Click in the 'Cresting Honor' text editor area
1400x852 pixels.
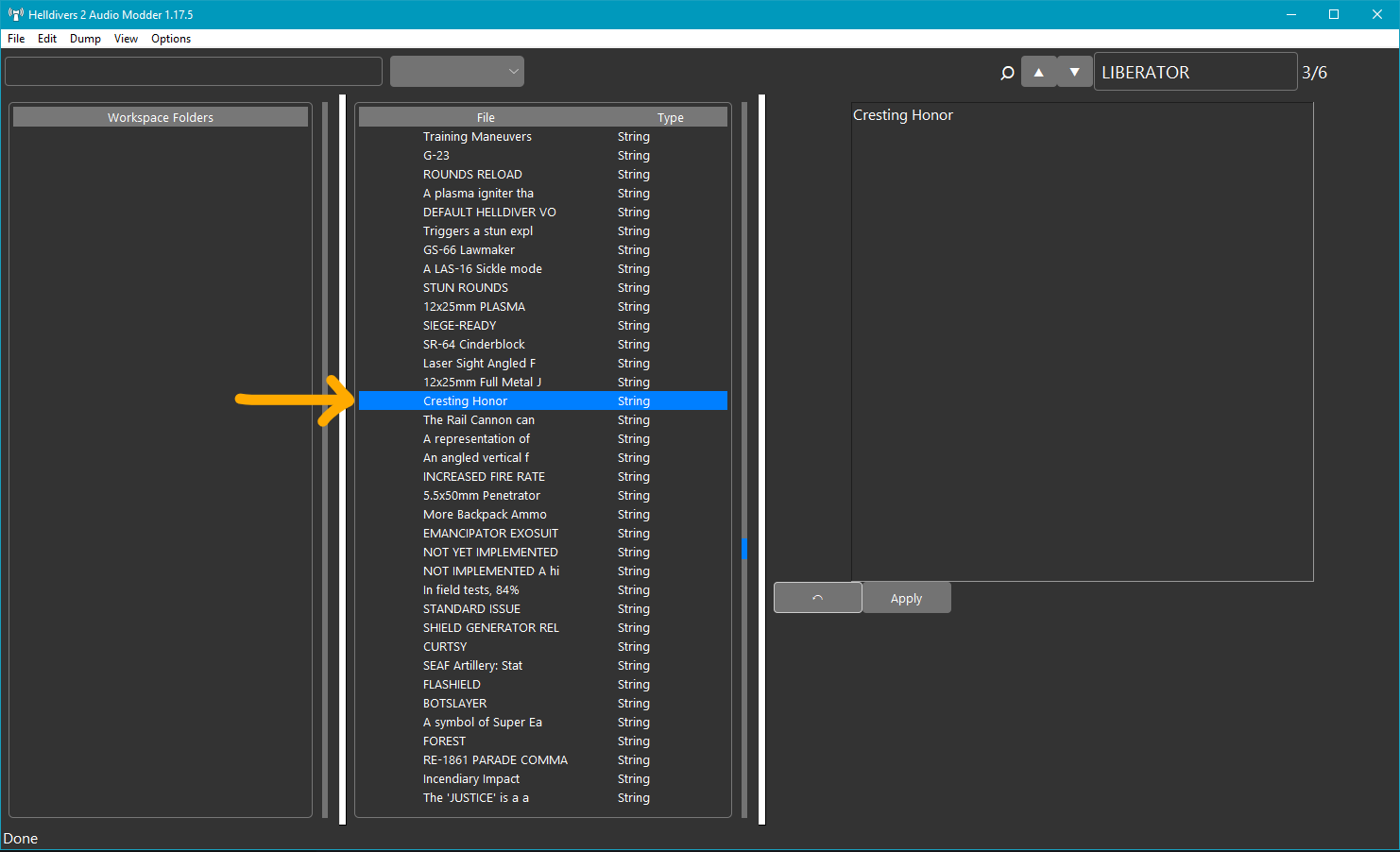click(1082, 340)
